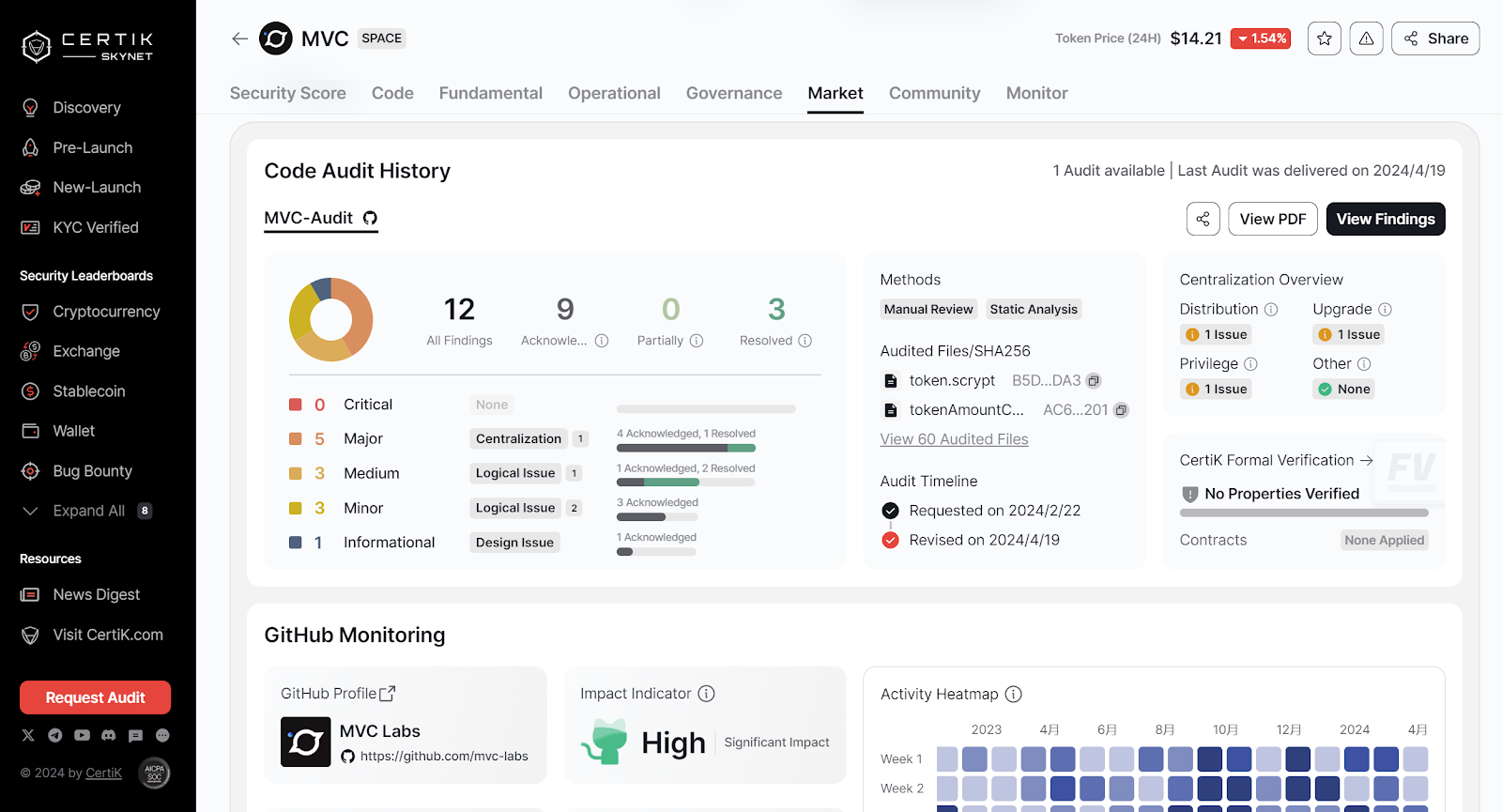The height and width of the screenshot is (812, 1502).
Task: Click the alert warning icon button
Action: point(1367,38)
